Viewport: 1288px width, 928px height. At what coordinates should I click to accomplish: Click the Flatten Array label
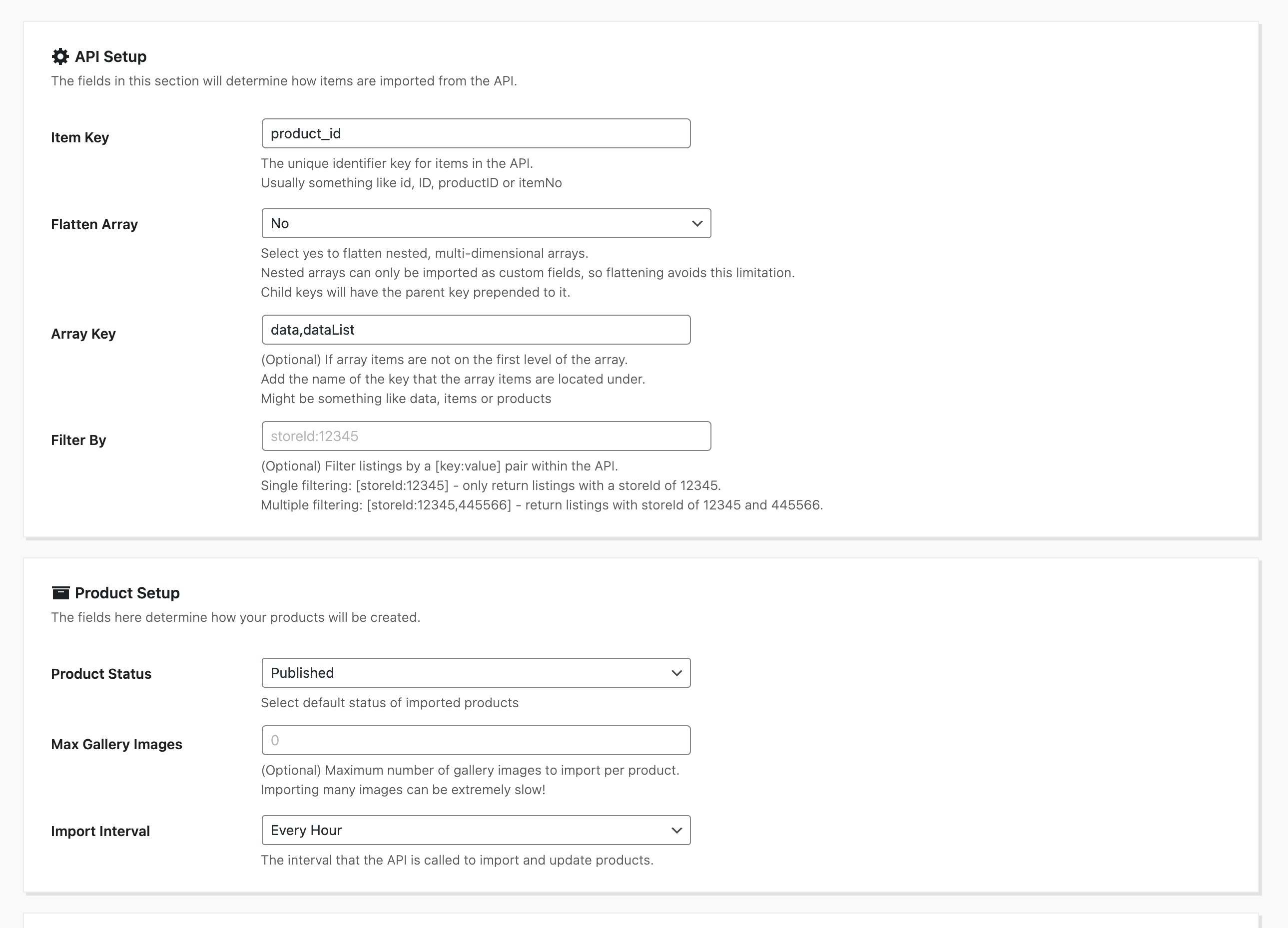94,224
